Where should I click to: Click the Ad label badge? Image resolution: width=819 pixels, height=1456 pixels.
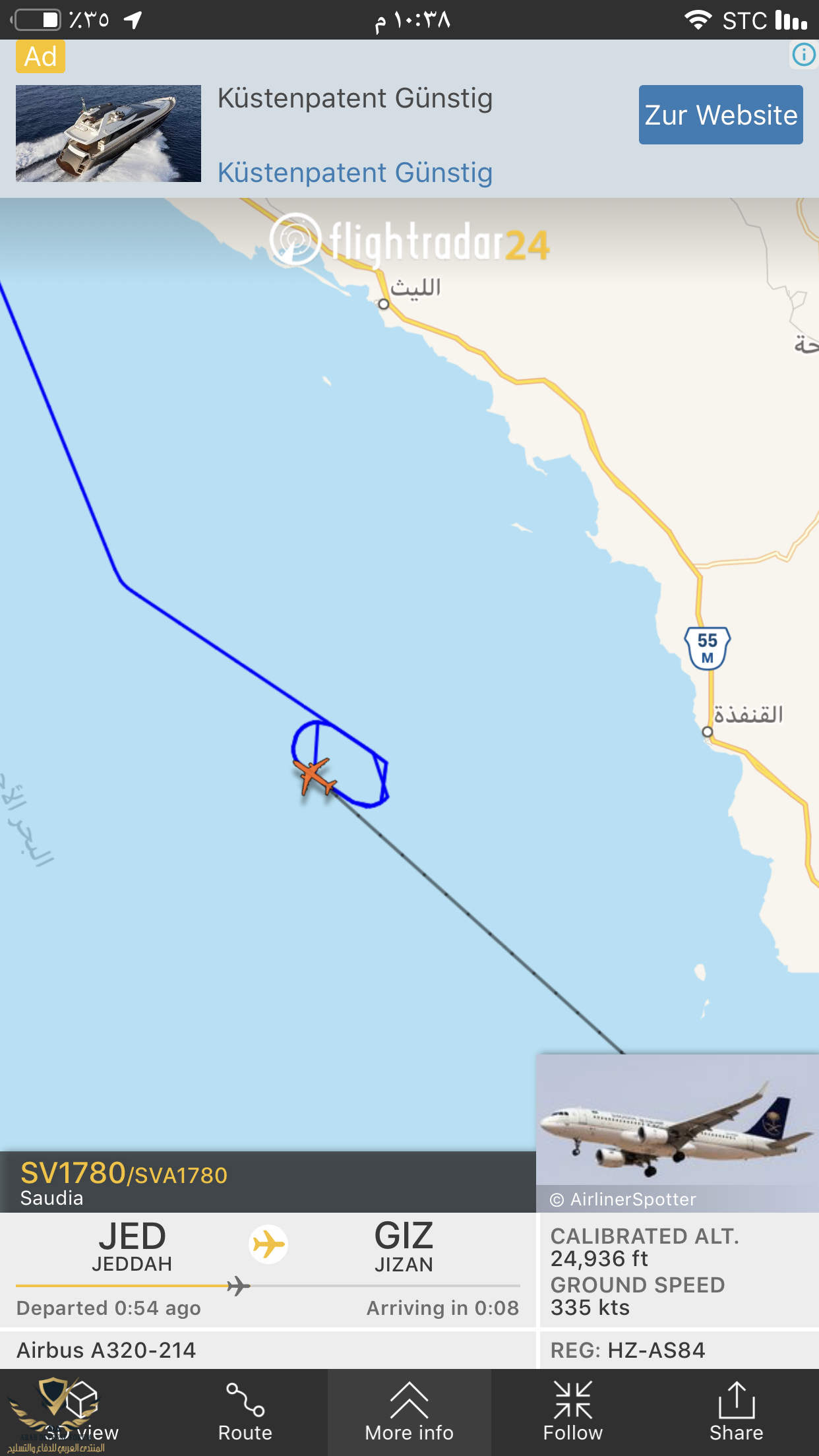pyautogui.click(x=41, y=57)
